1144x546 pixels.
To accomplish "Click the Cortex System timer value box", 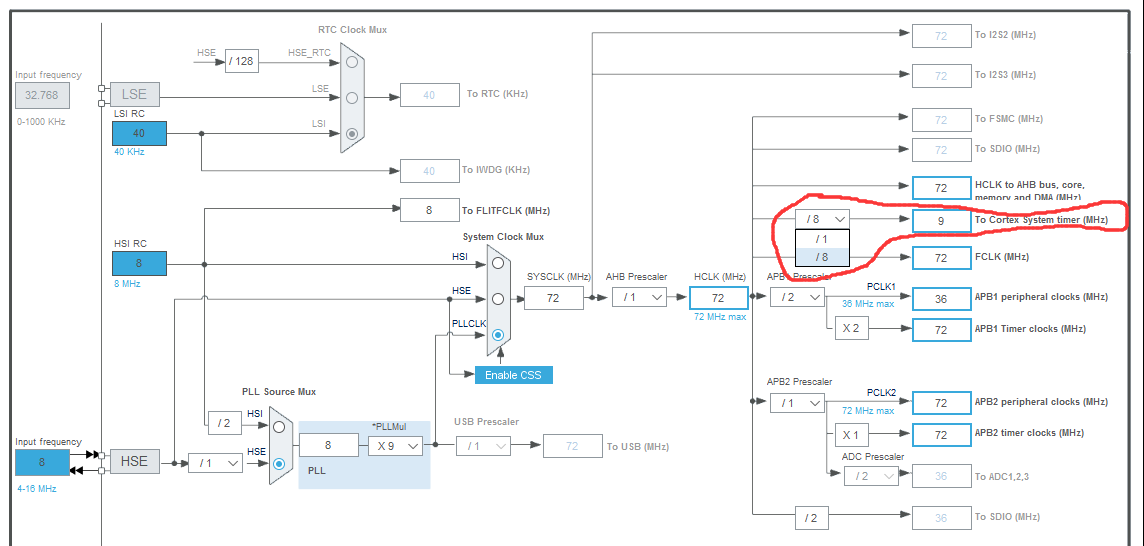I will click(x=941, y=220).
